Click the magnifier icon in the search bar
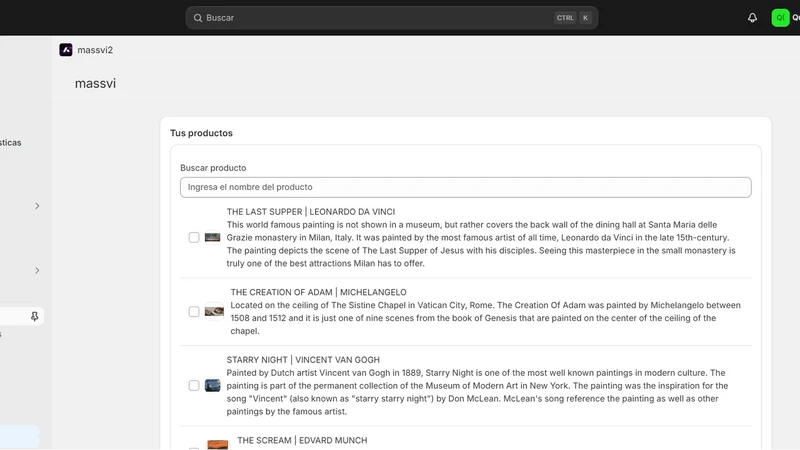This screenshot has height=450, width=800. (x=198, y=18)
